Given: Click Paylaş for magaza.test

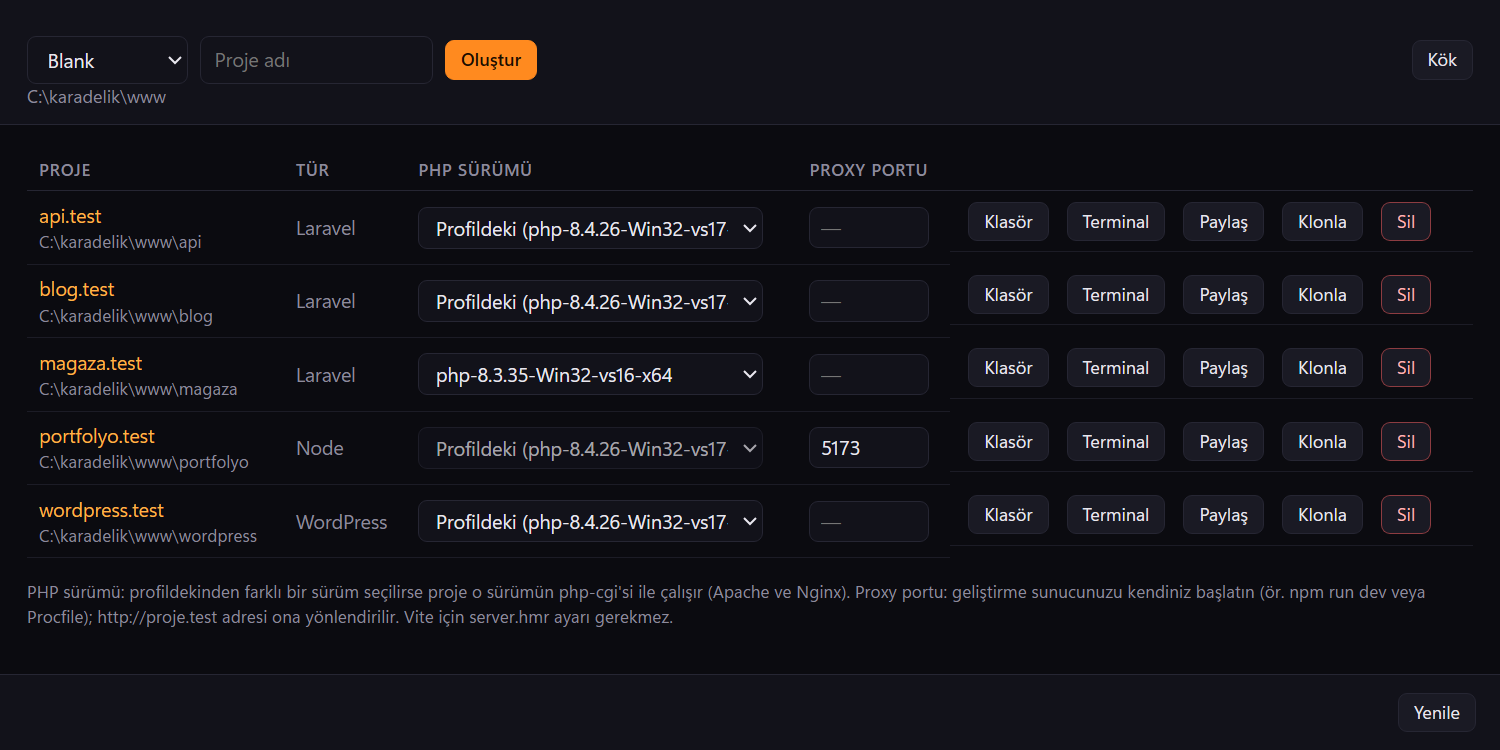Looking at the screenshot, I should (1223, 368).
